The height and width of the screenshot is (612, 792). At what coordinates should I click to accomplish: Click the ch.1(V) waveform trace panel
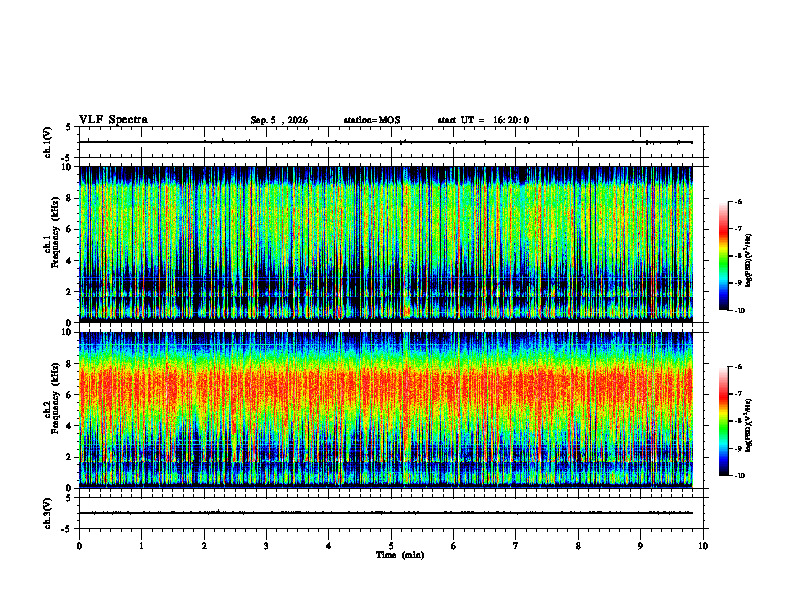(391, 142)
